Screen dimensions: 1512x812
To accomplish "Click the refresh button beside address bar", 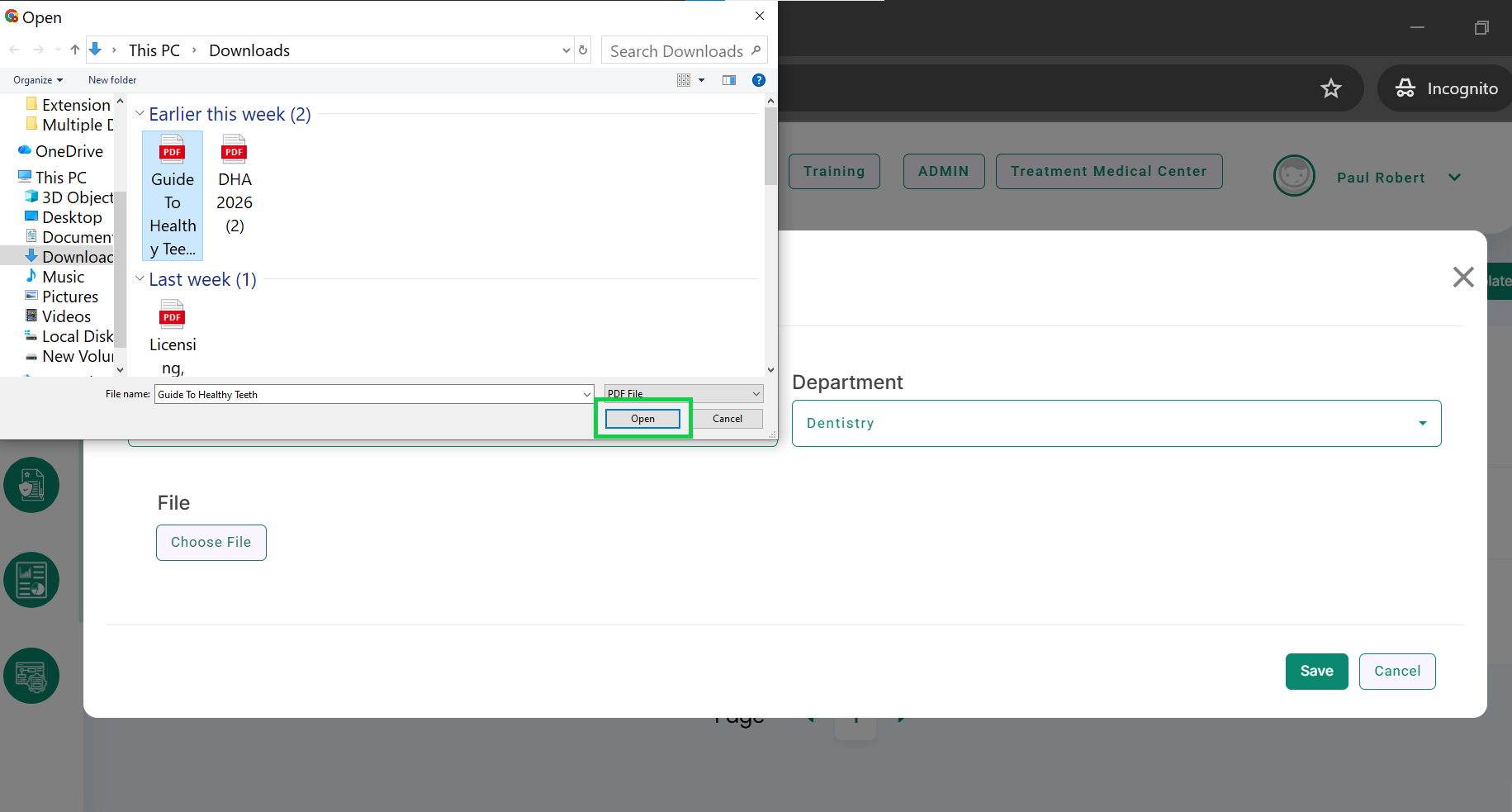I will pyautogui.click(x=583, y=50).
